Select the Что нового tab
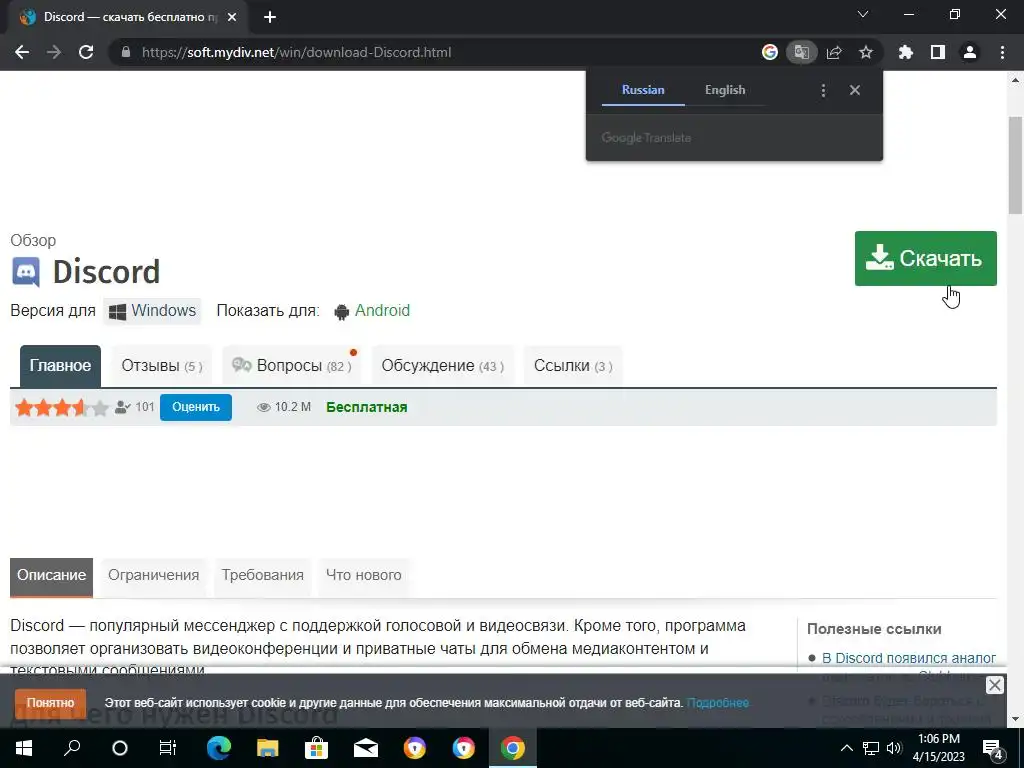 (x=364, y=575)
